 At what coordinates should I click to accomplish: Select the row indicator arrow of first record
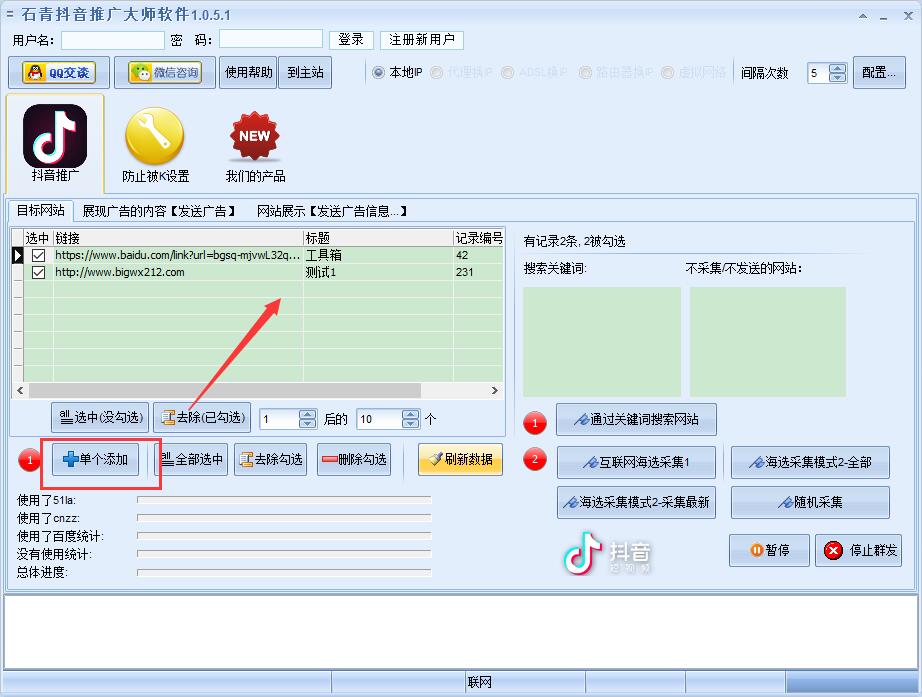point(17,255)
